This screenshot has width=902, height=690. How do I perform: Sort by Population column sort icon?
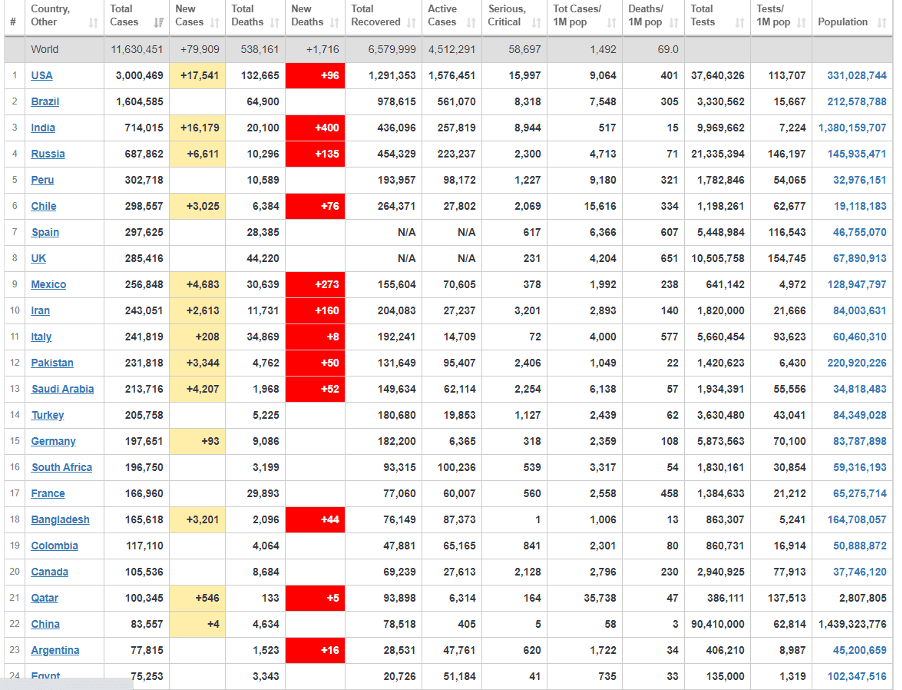click(882, 23)
